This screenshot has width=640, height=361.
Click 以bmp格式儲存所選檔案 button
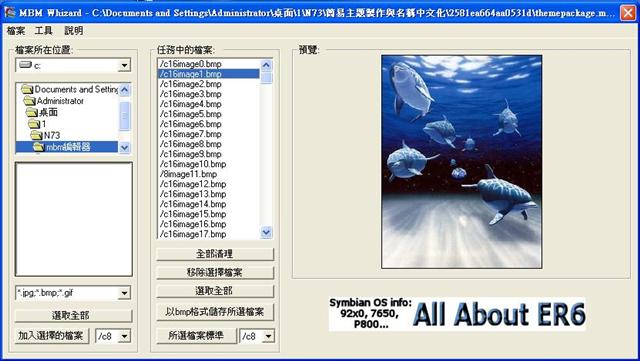[215, 312]
